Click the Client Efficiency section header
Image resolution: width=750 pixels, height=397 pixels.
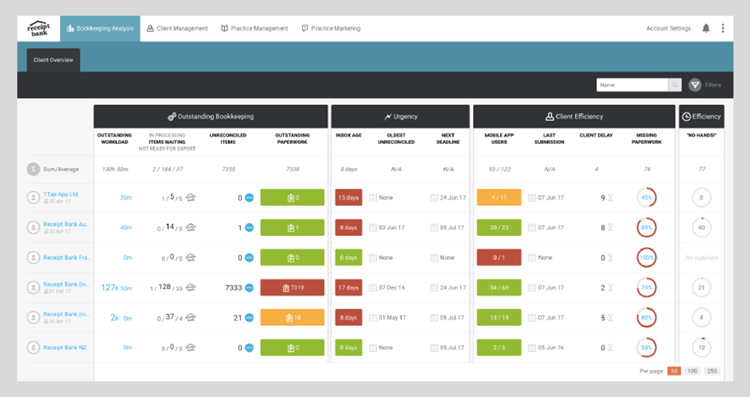[x=574, y=117]
